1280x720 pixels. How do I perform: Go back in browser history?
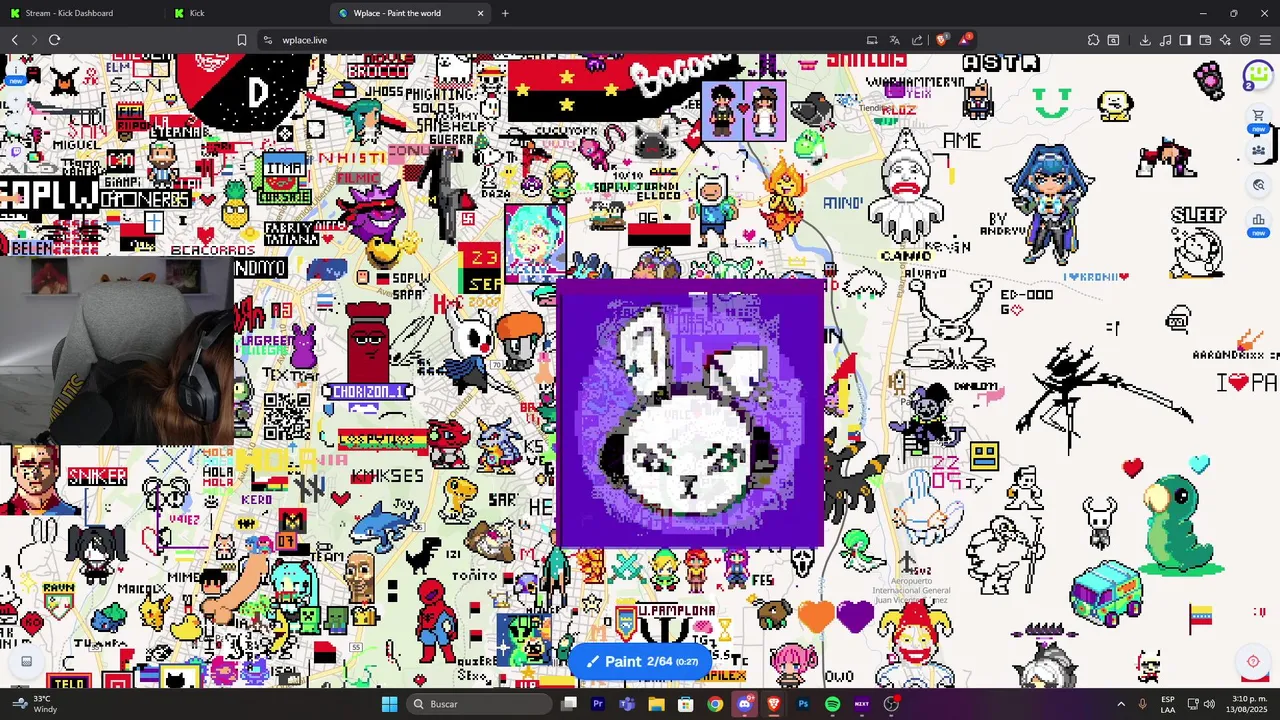click(15, 40)
